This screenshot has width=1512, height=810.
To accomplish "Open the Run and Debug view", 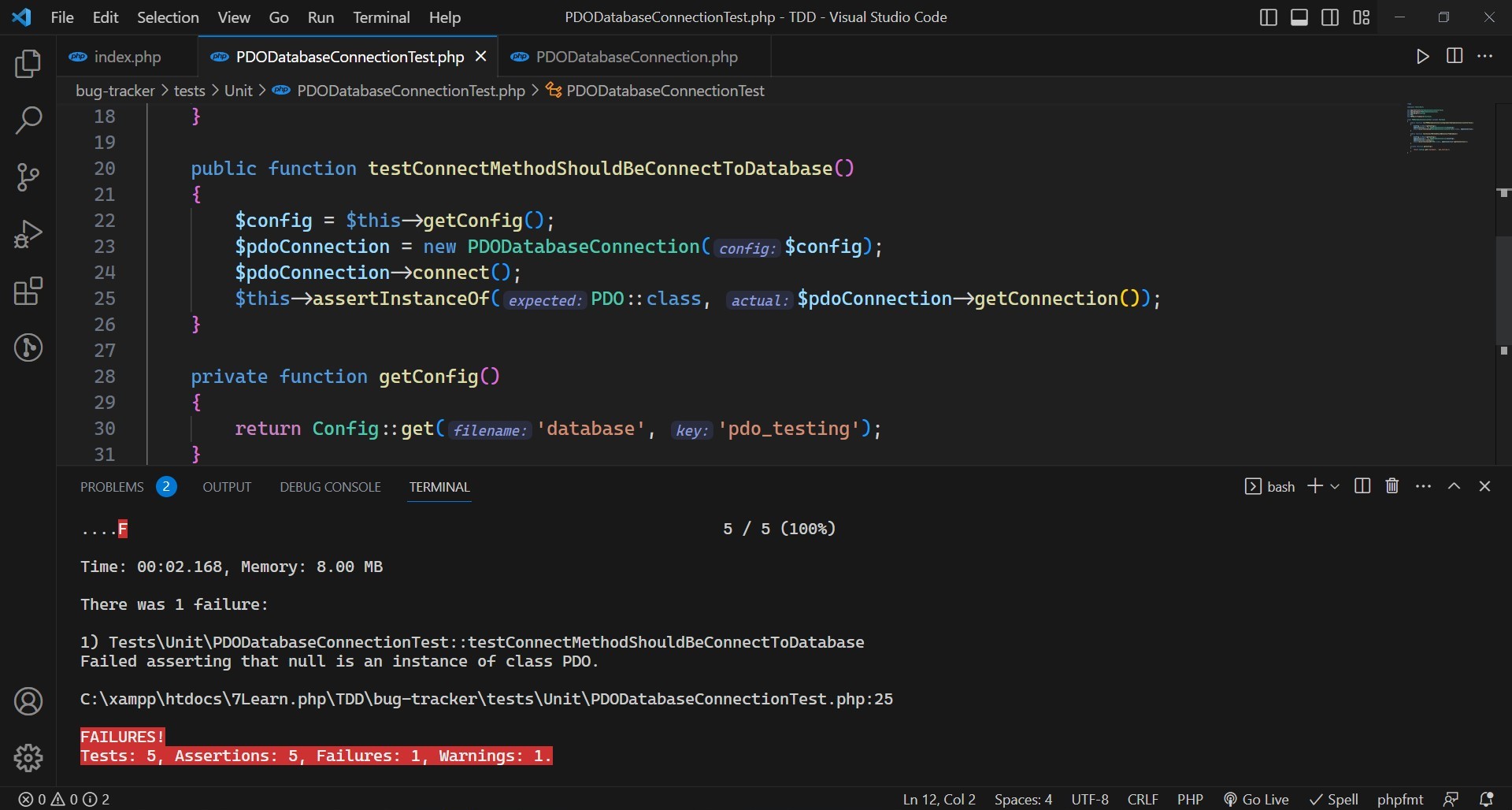I will (x=28, y=234).
